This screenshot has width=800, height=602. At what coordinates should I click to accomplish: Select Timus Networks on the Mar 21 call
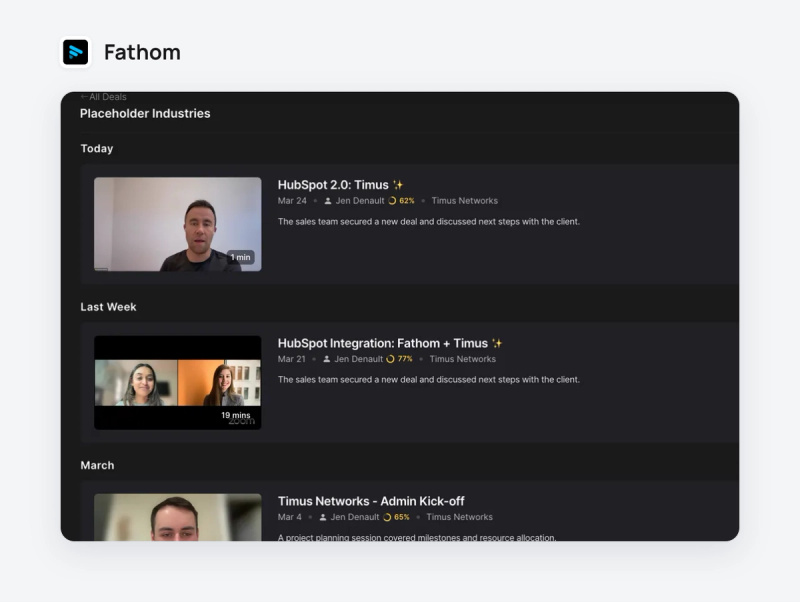click(462, 359)
